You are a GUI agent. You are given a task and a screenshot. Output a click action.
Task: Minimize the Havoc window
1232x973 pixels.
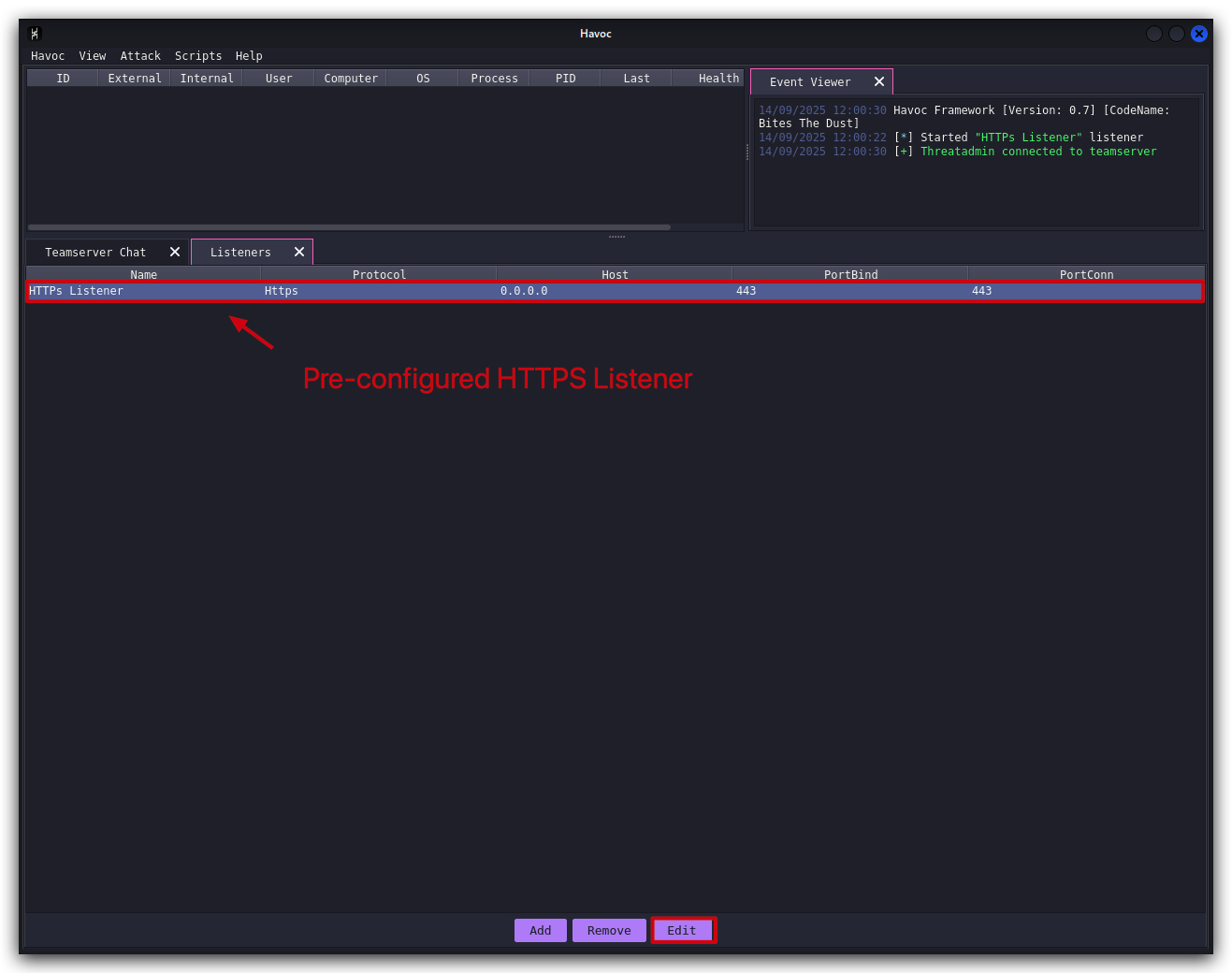(1154, 34)
